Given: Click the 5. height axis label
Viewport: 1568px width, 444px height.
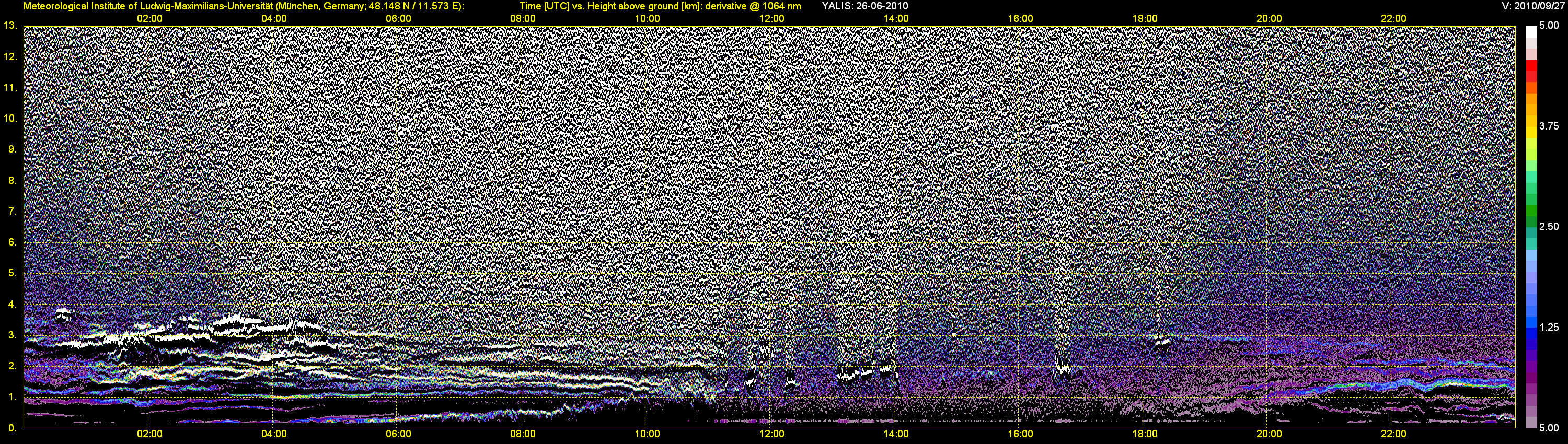Looking at the screenshot, I should (12, 273).
